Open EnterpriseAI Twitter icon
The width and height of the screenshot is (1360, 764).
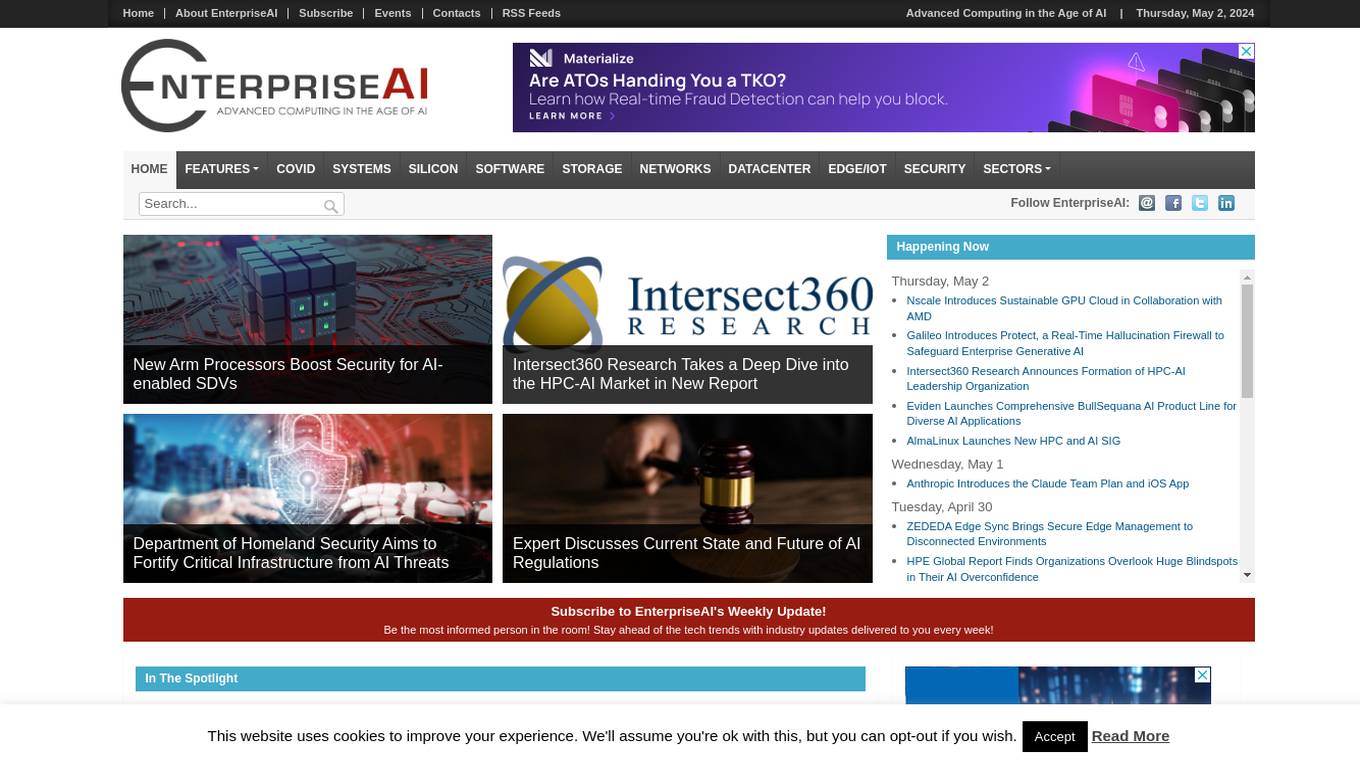[1200, 203]
